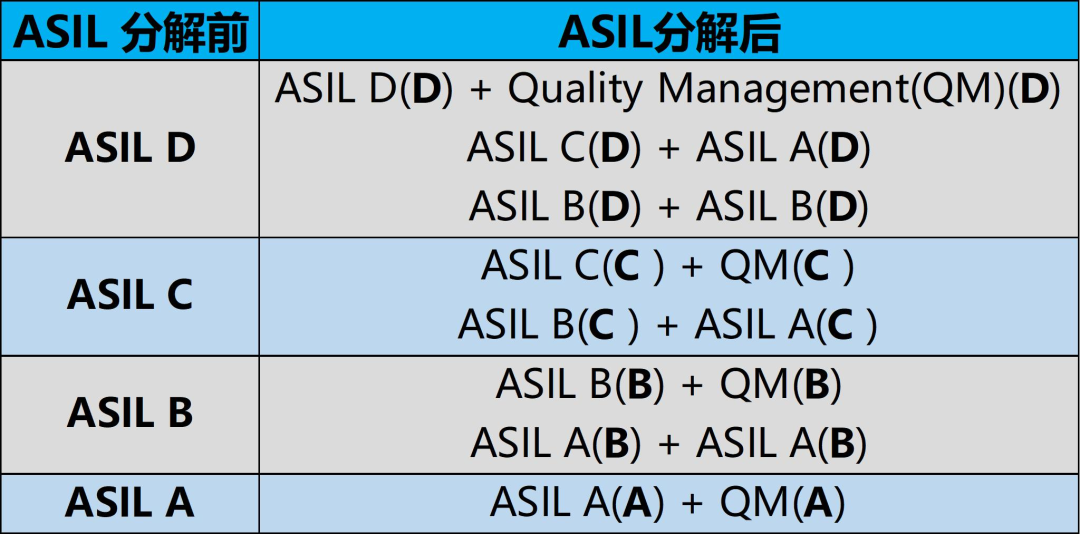
Task: Select the ASIL C row label cell
Action: 130,296
